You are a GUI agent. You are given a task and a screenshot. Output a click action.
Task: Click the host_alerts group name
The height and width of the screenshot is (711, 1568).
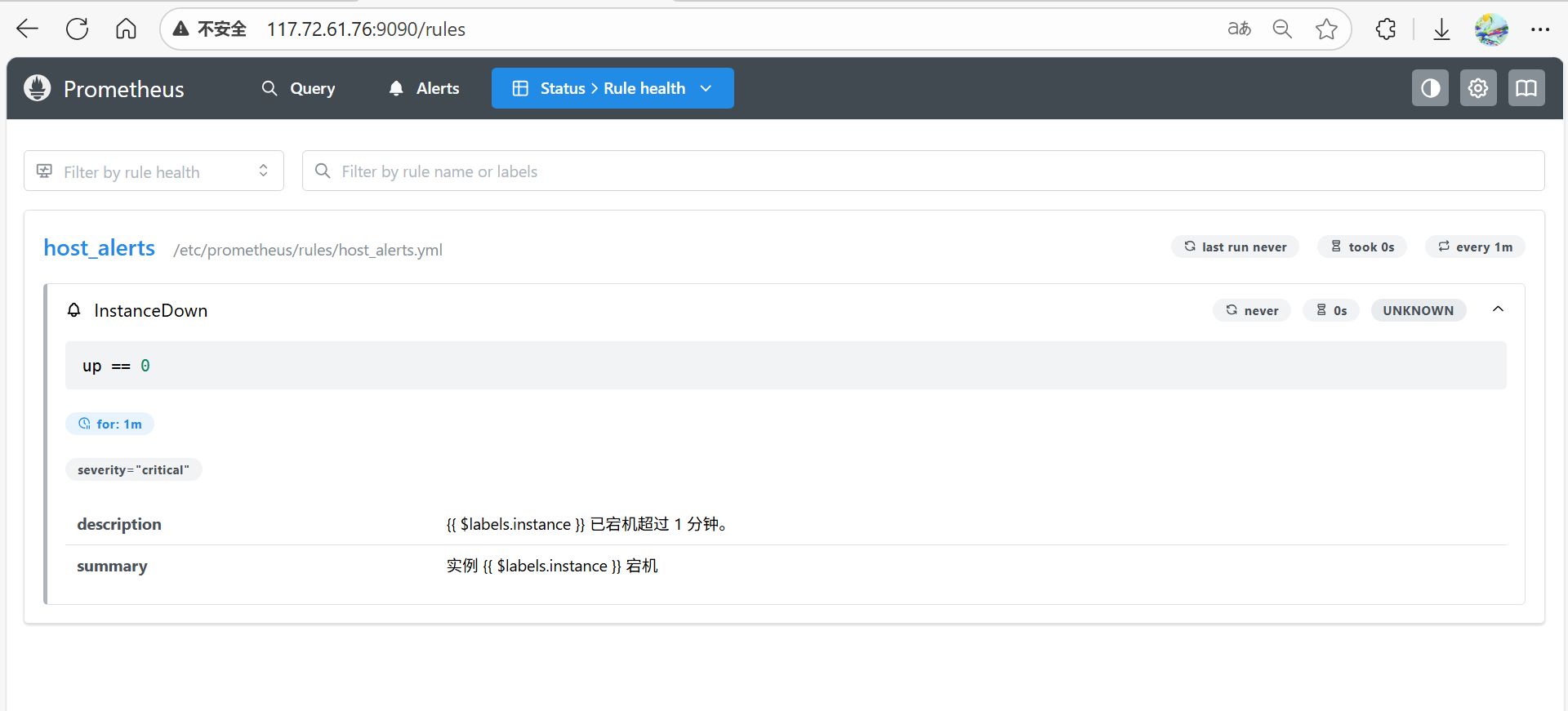pyautogui.click(x=100, y=248)
